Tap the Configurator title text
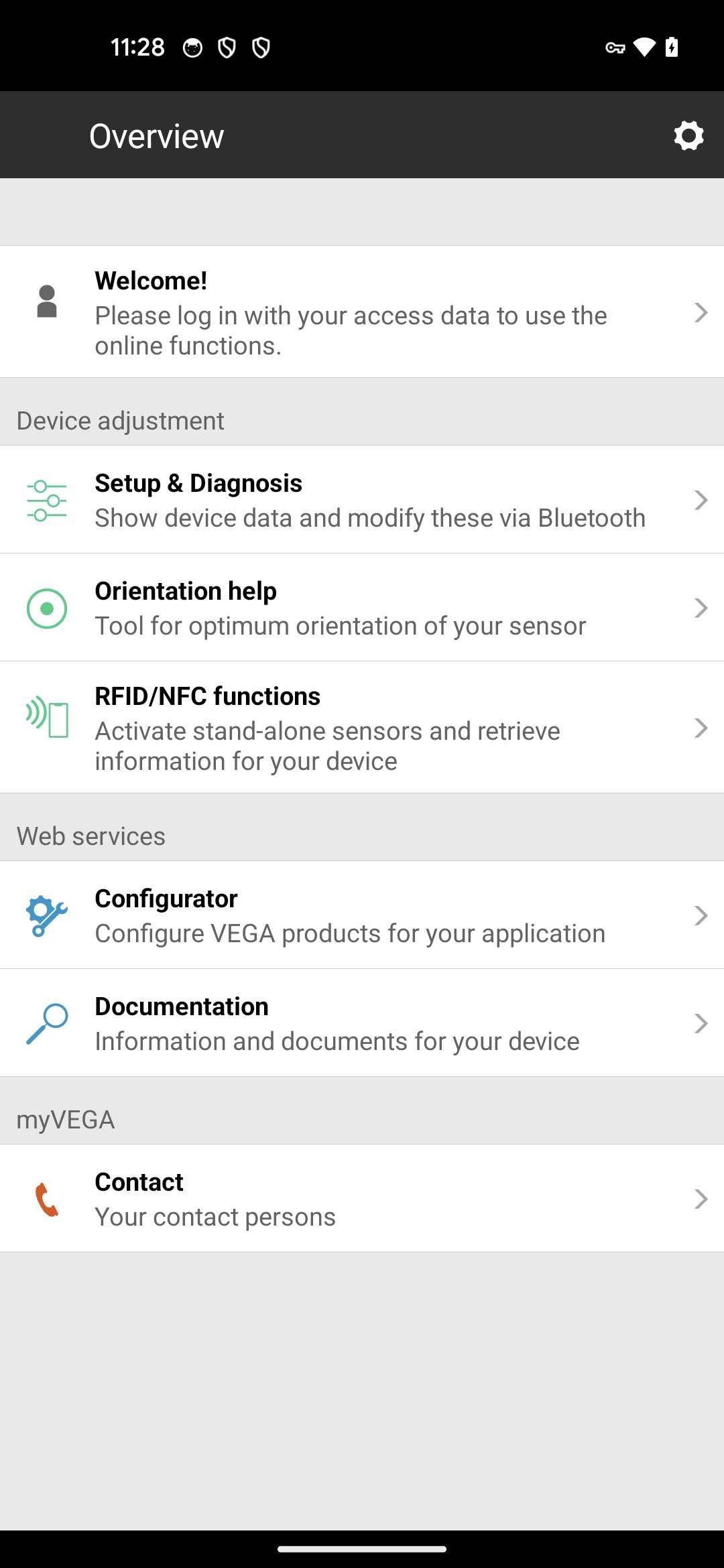The image size is (724, 1568). (166, 899)
